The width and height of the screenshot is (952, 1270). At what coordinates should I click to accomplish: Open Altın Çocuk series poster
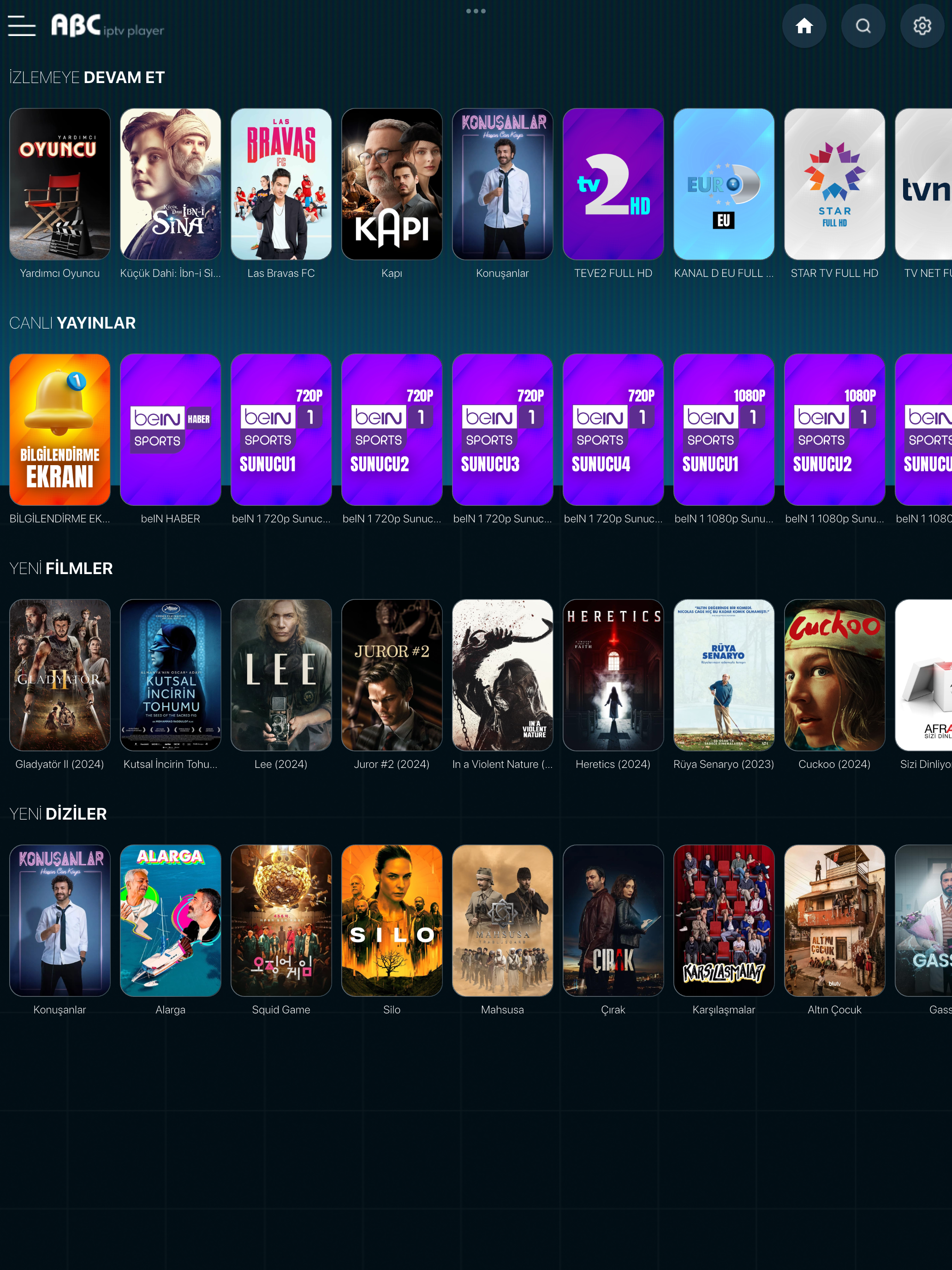tap(834, 920)
